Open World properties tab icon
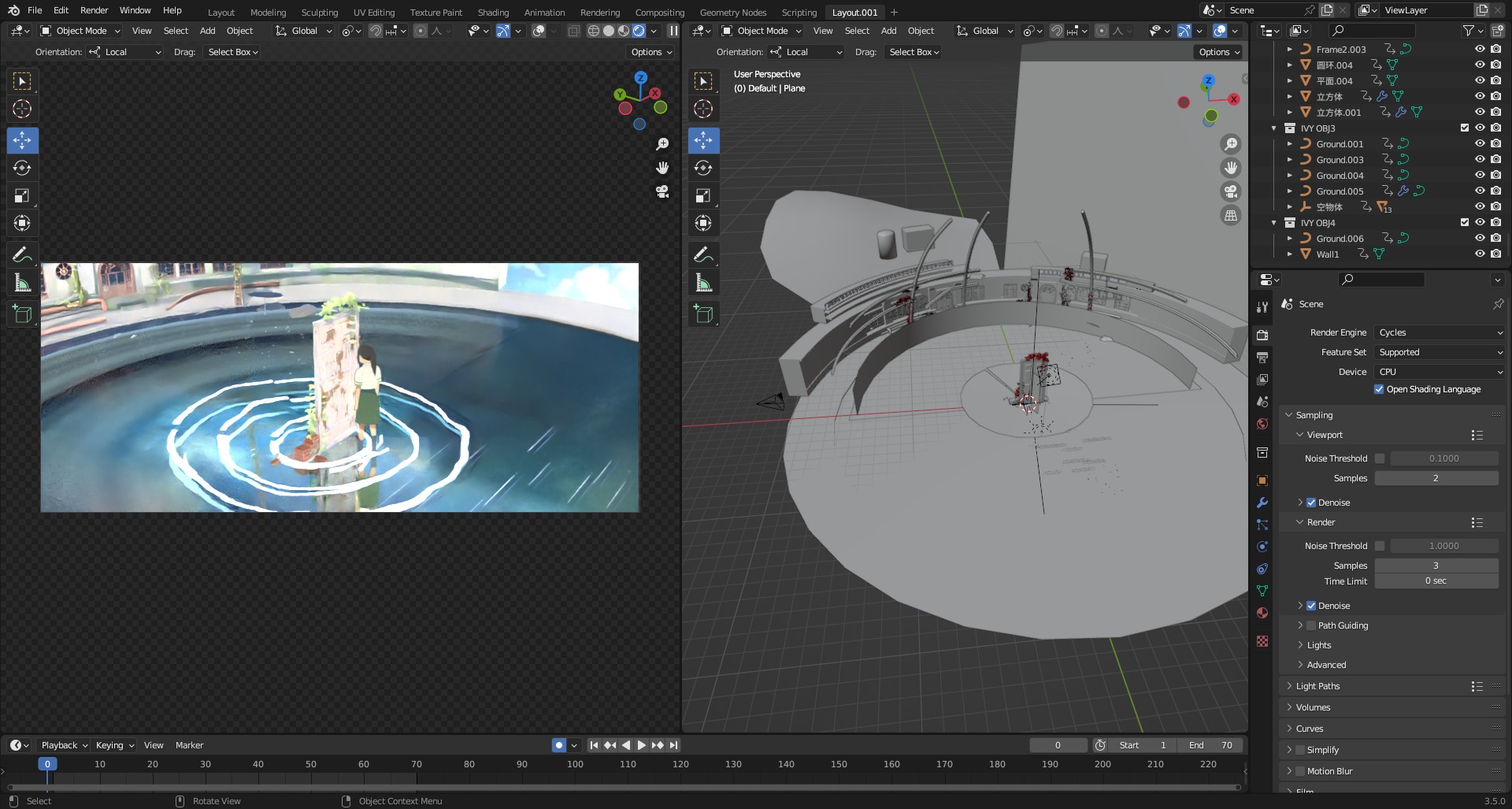The image size is (1512, 809). click(1262, 424)
